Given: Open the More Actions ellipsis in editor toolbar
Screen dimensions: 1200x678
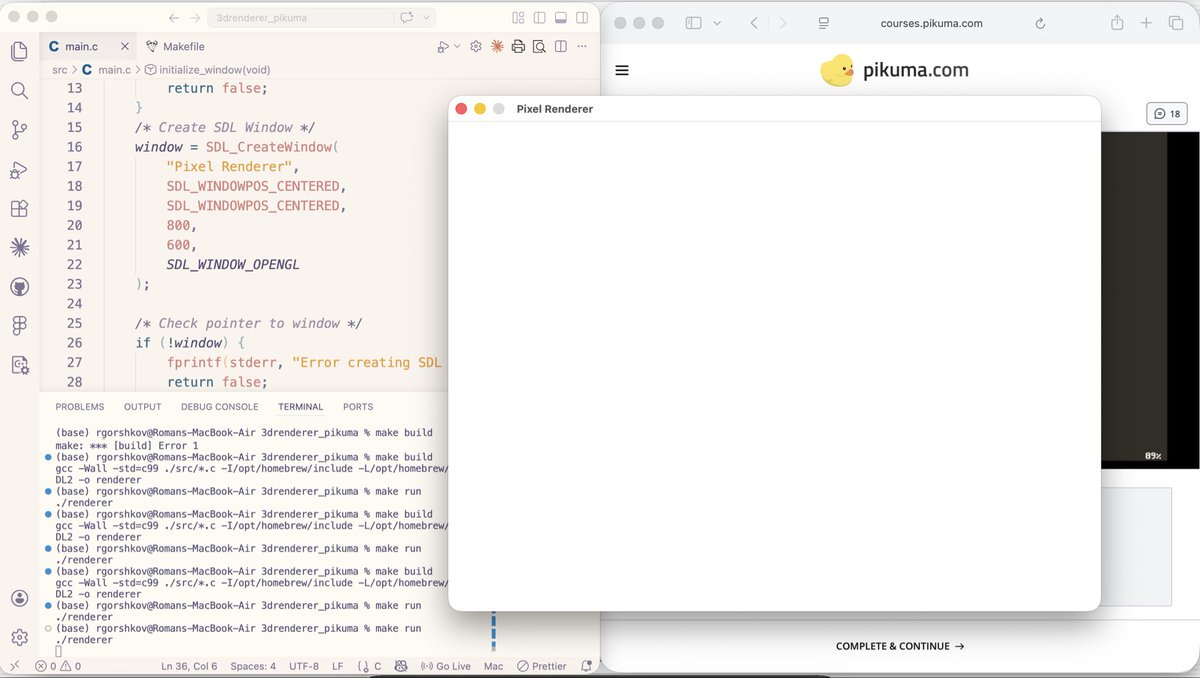Looking at the screenshot, I should (583, 46).
